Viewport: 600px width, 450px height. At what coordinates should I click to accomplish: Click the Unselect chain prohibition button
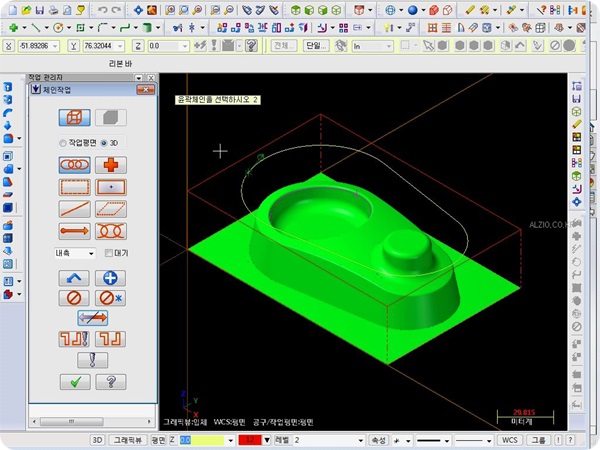(74, 298)
